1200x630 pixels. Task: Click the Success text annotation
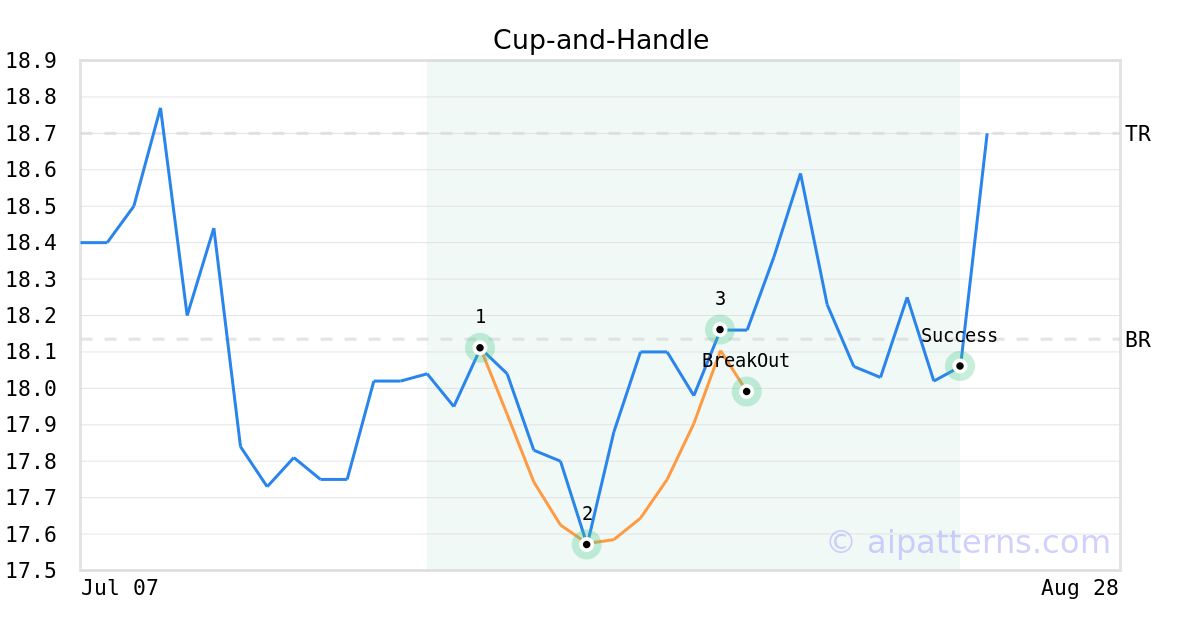[x=959, y=336]
